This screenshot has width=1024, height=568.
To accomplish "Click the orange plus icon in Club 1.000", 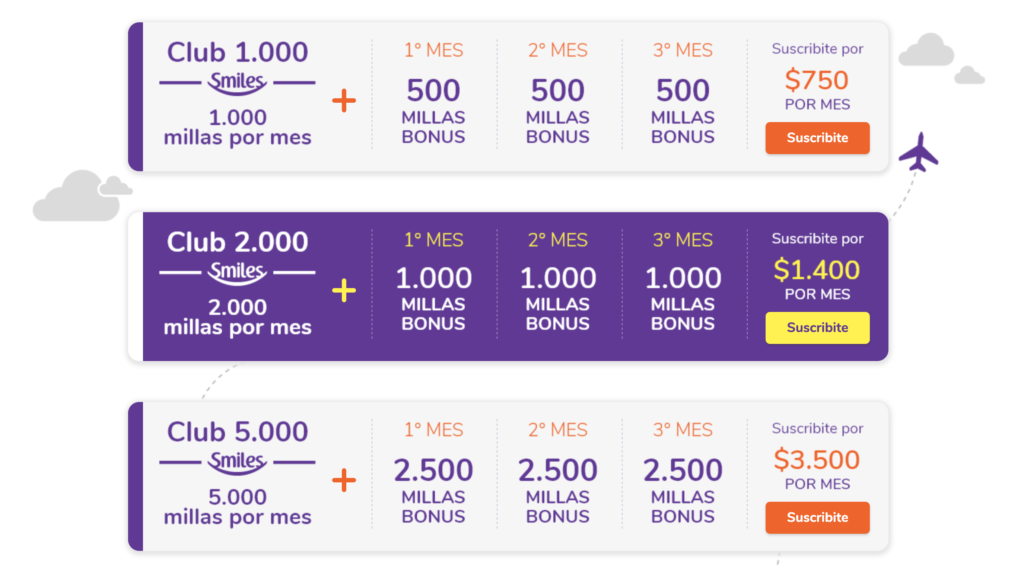I will [x=344, y=101].
